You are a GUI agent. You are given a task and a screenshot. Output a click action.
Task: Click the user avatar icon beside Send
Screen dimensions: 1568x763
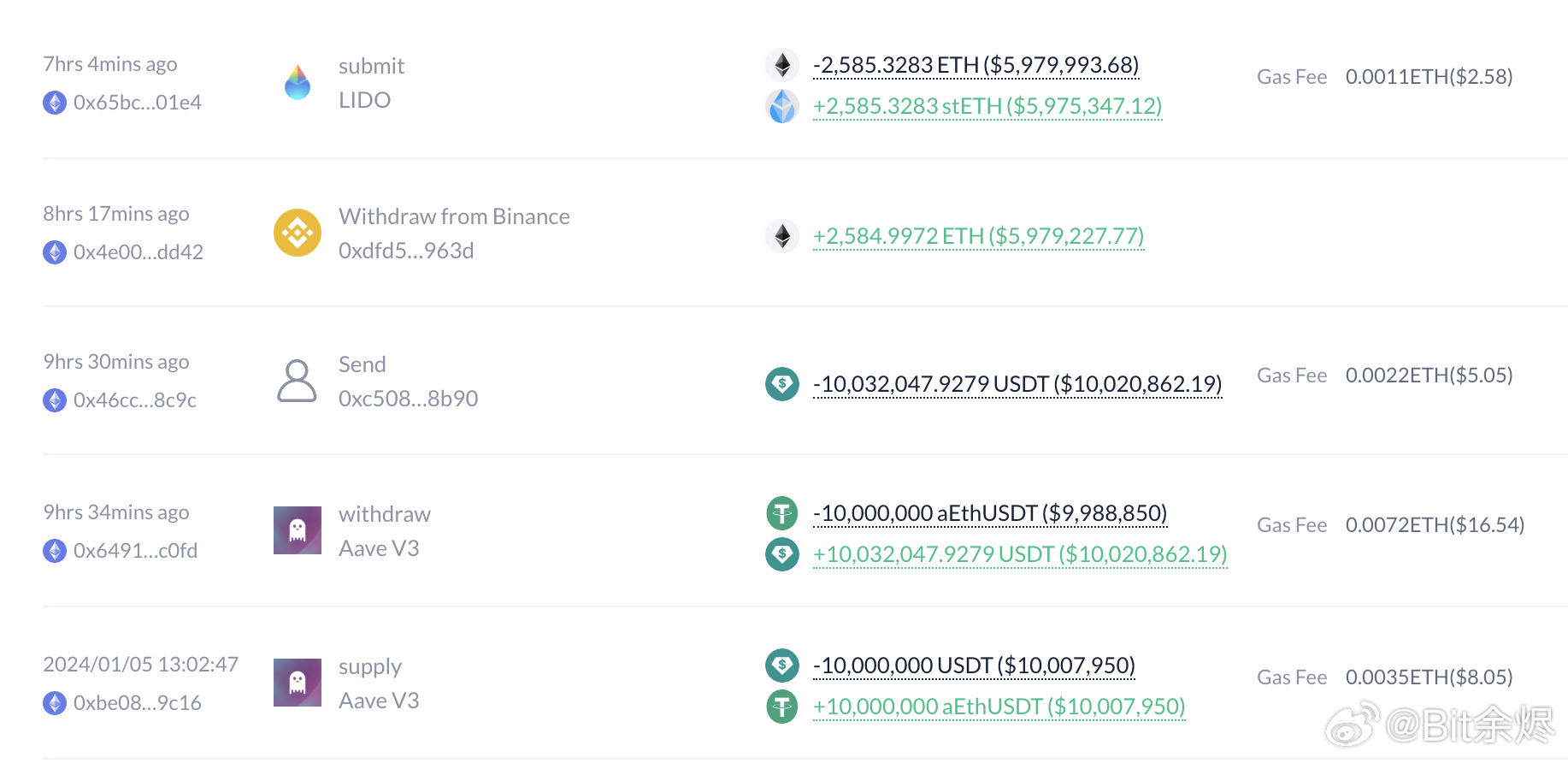(298, 381)
